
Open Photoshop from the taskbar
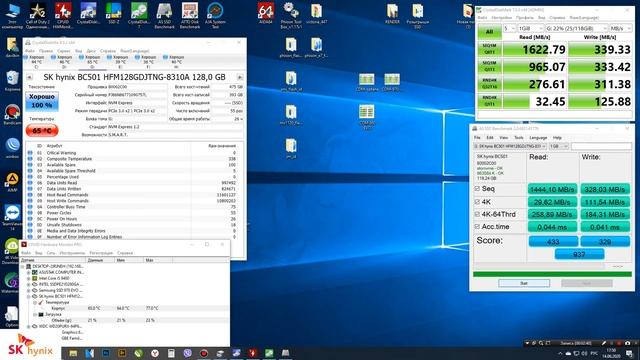(x=106, y=353)
